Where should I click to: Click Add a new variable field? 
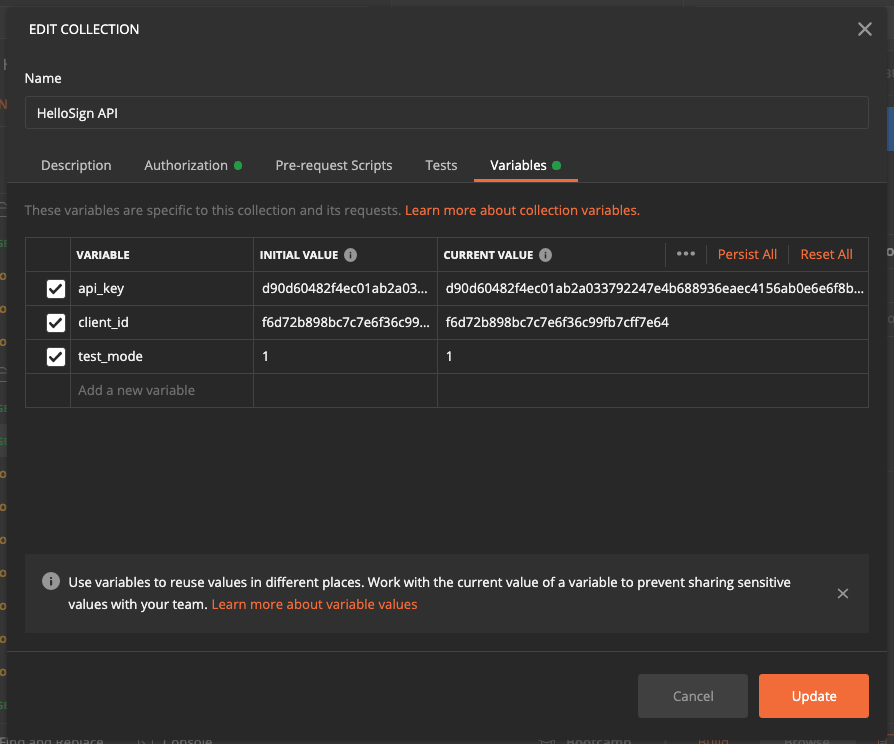pyautogui.click(x=162, y=391)
